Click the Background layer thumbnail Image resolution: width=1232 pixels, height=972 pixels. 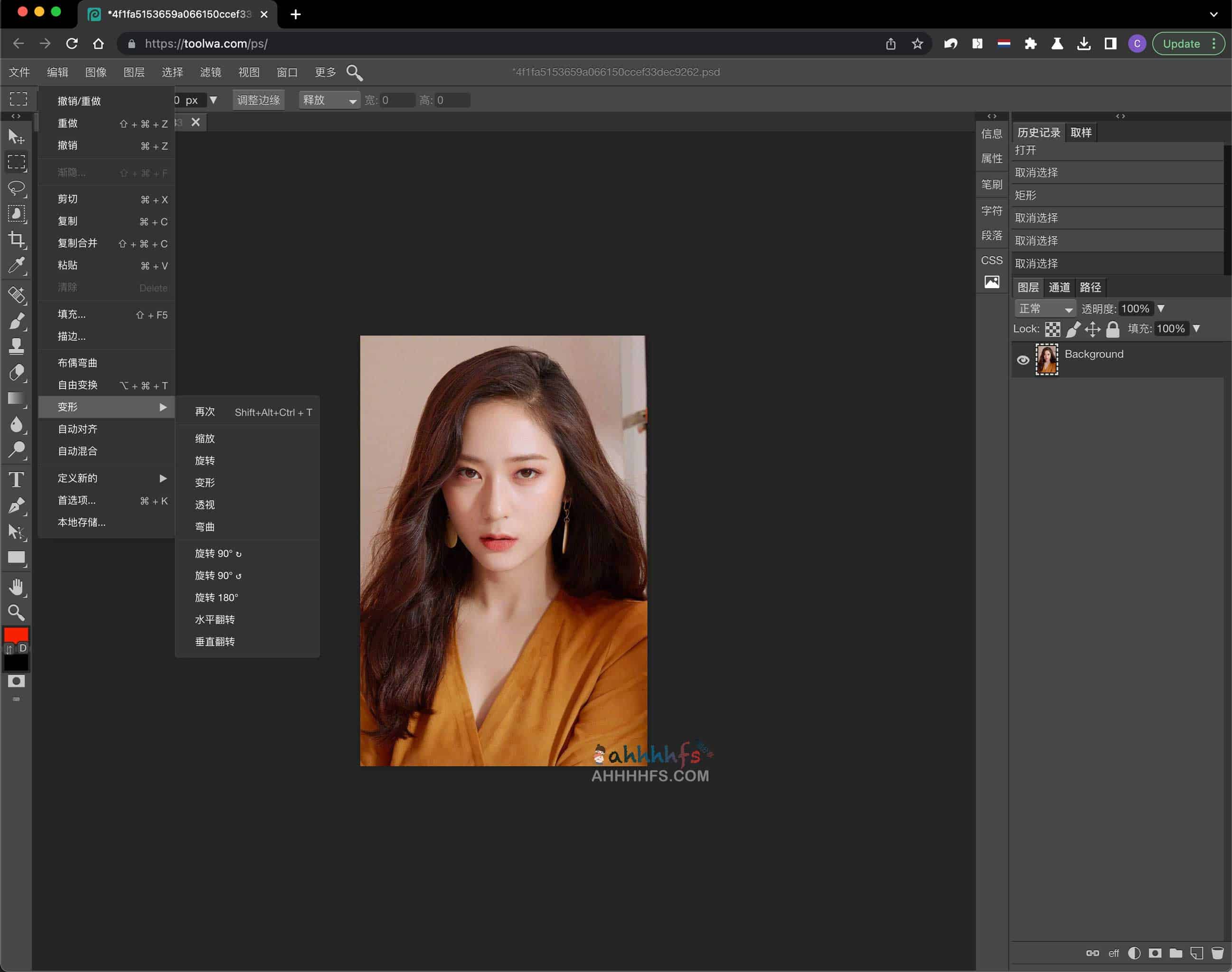click(x=1047, y=358)
